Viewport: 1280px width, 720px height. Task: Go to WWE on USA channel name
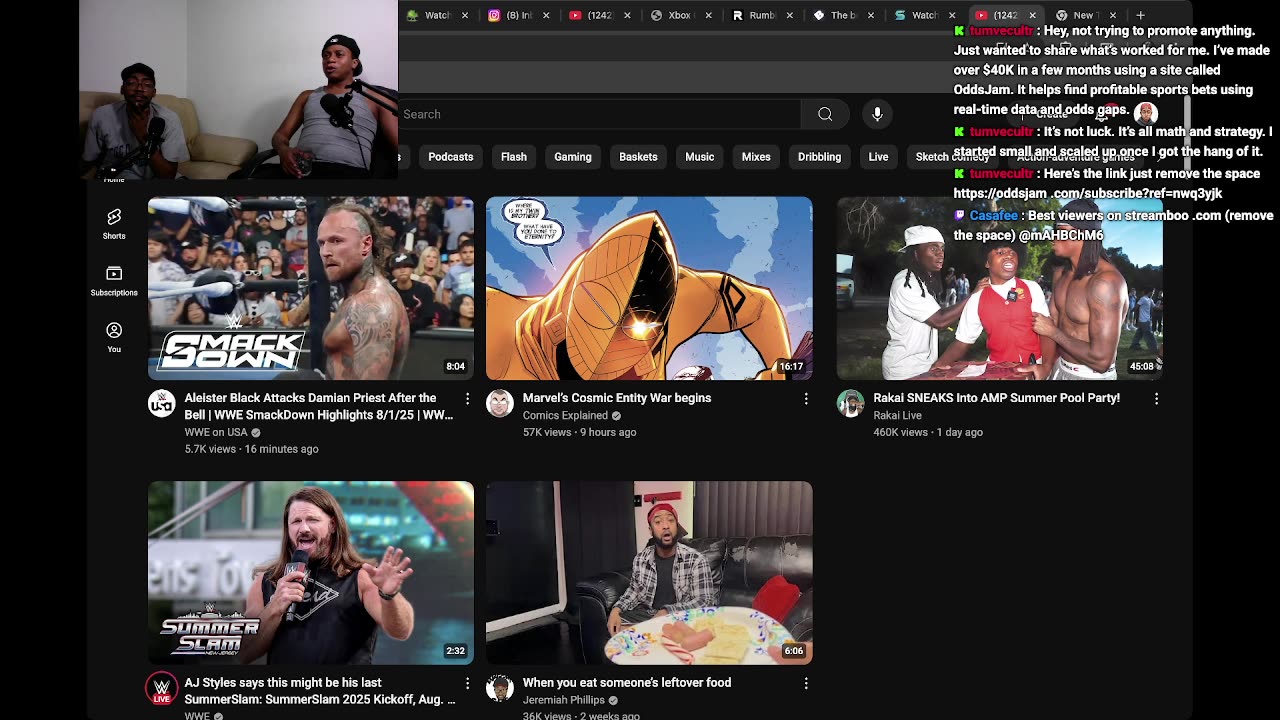(x=216, y=432)
